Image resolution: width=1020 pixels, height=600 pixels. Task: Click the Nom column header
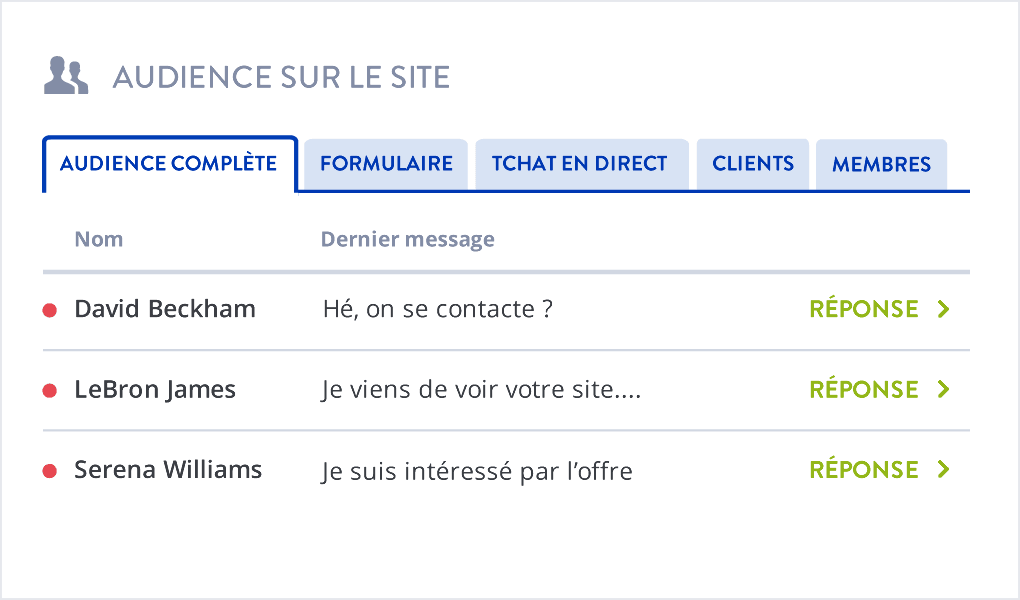pos(99,240)
